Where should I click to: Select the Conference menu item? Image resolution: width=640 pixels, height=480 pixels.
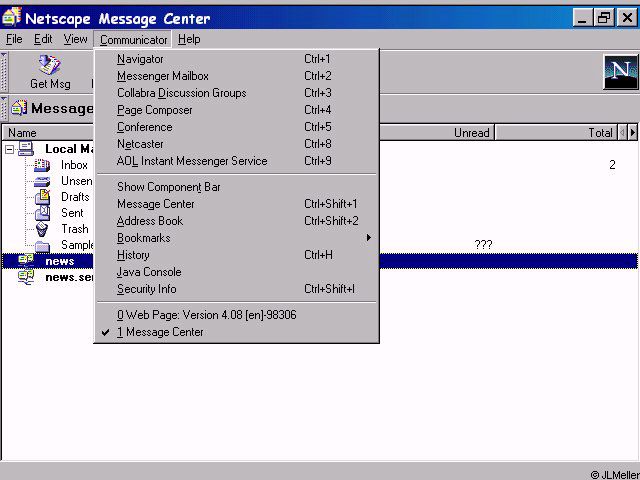pos(236,127)
